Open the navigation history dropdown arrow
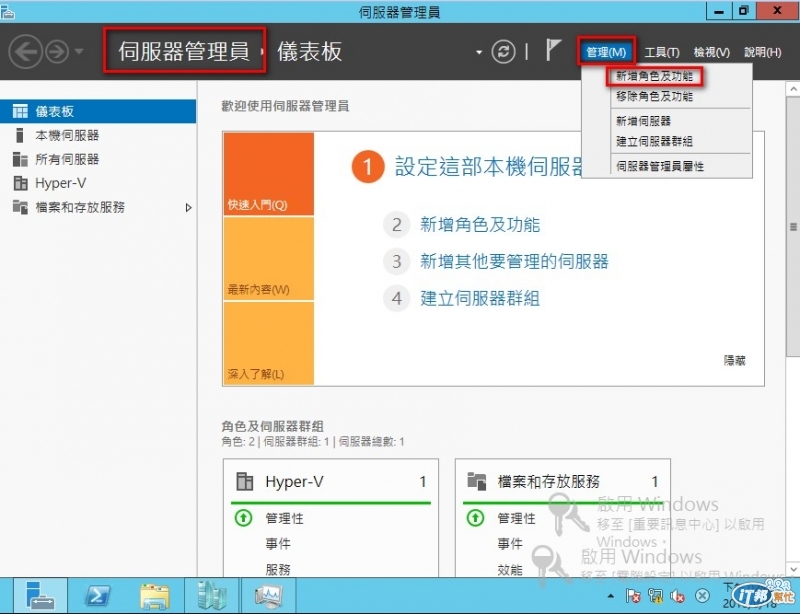 (79, 52)
